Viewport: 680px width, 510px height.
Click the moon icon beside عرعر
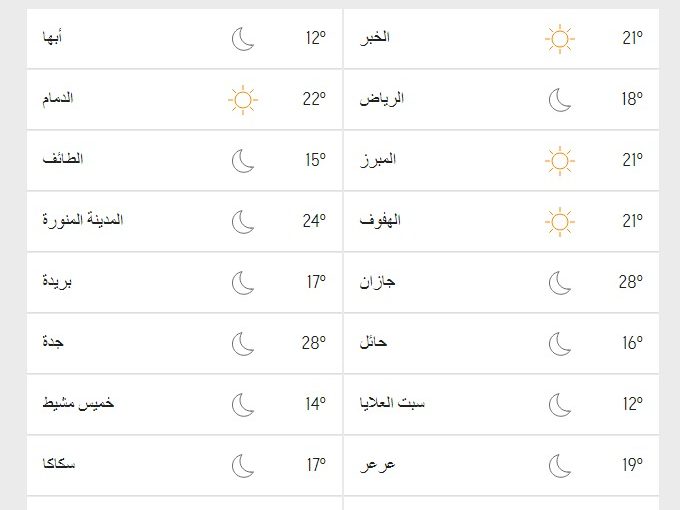point(559,465)
